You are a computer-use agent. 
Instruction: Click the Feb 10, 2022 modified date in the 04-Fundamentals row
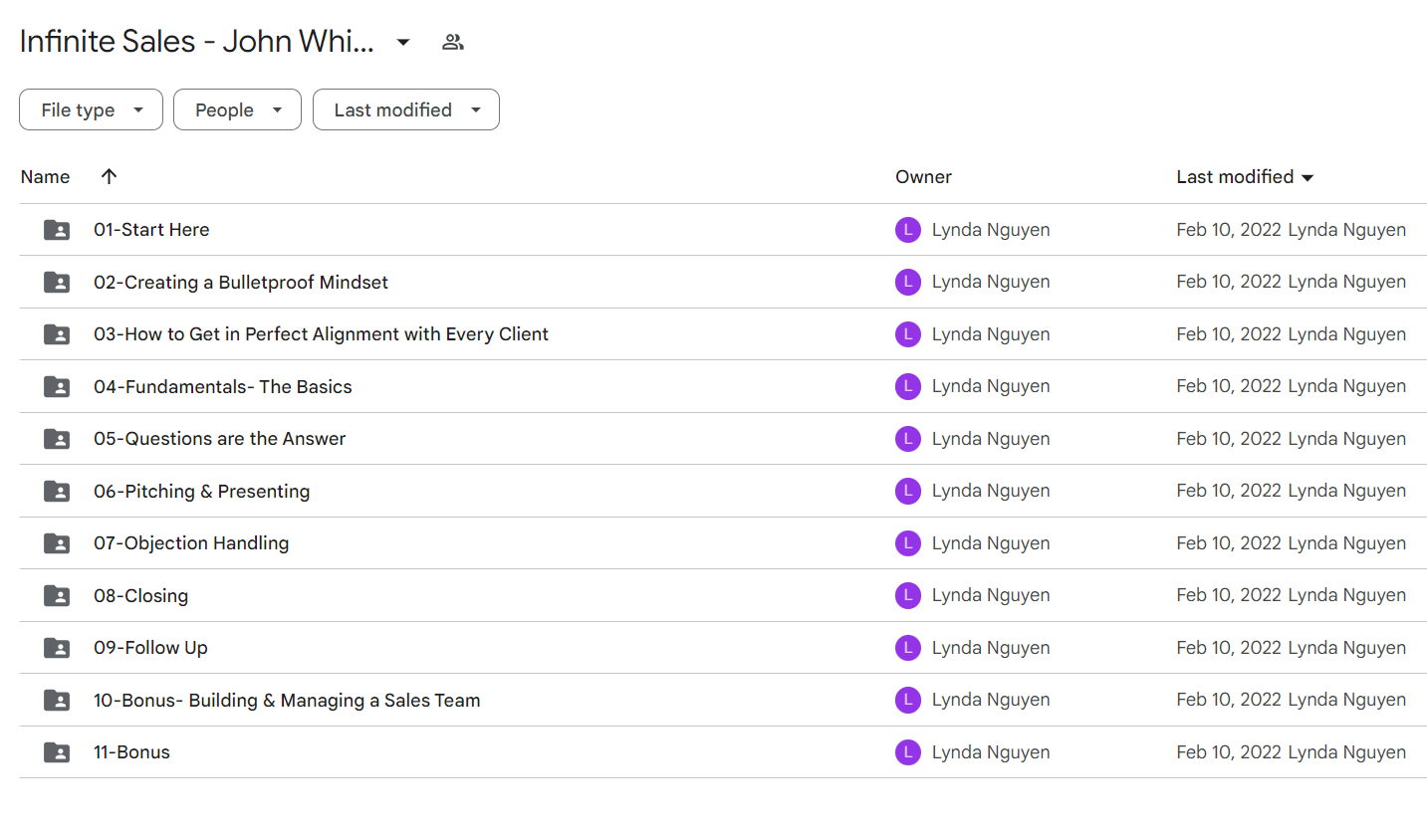pyautogui.click(x=1229, y=386)
